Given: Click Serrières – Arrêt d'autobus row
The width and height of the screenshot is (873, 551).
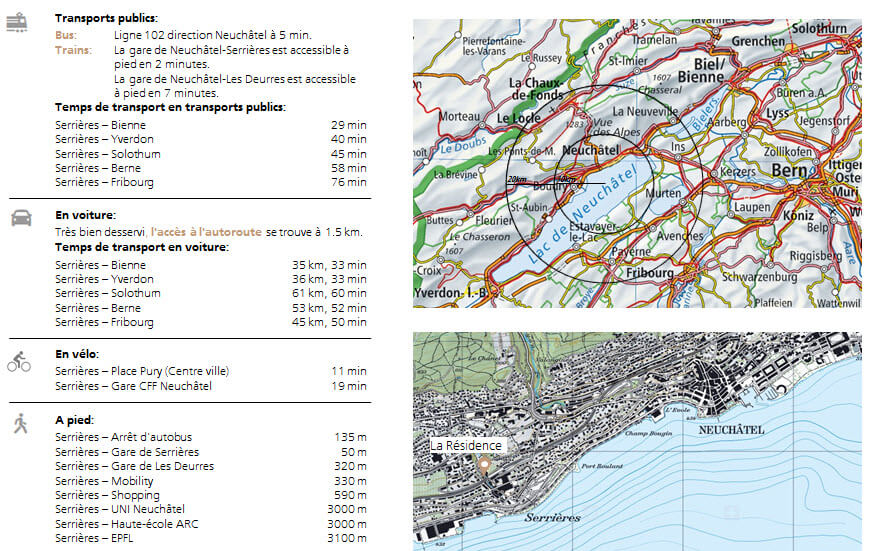Looking at the screenshot, I should (x=210, y=437).
